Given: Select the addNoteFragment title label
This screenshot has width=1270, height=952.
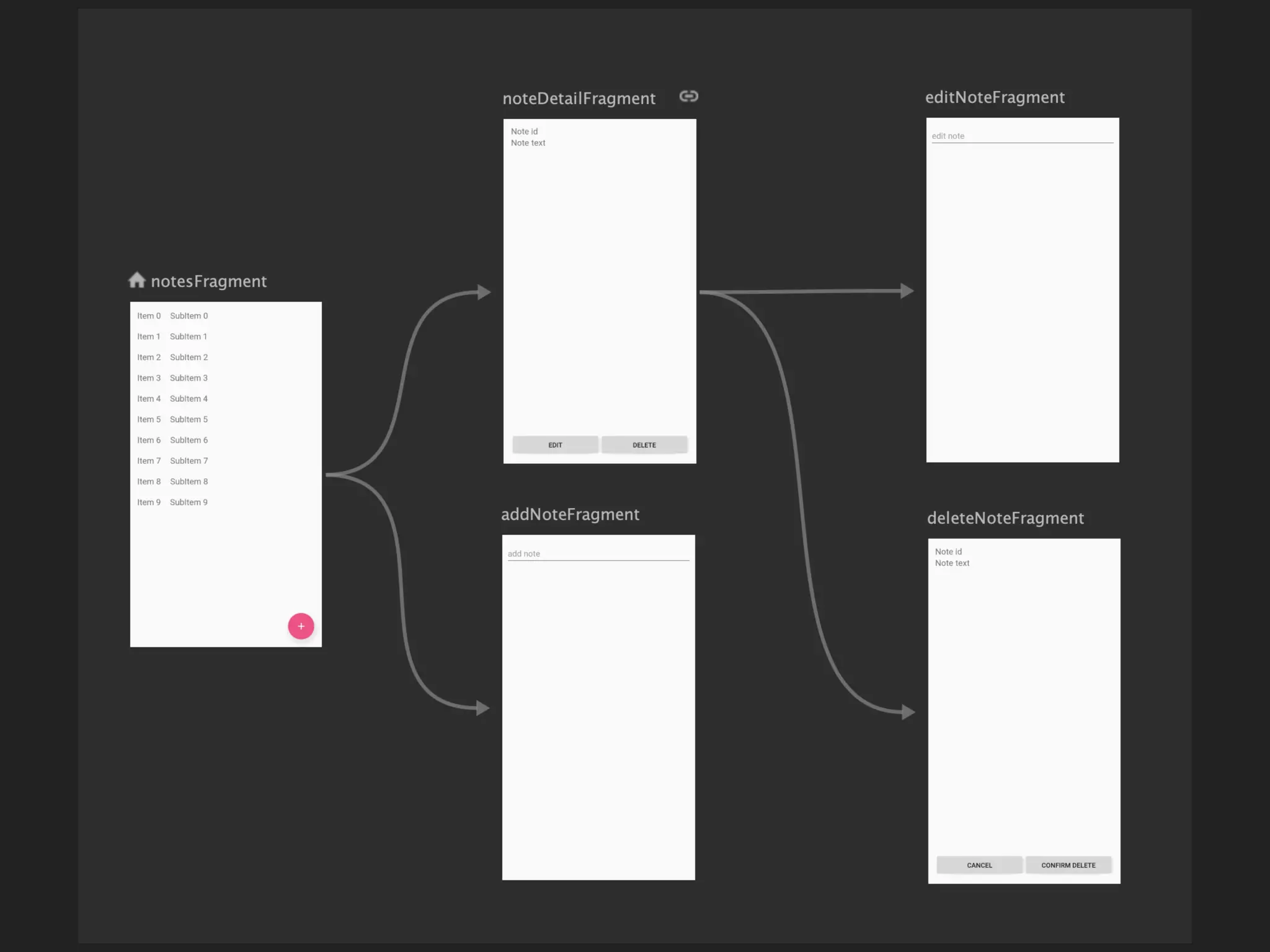Looking at the screenshot, I should pos(570,514).
